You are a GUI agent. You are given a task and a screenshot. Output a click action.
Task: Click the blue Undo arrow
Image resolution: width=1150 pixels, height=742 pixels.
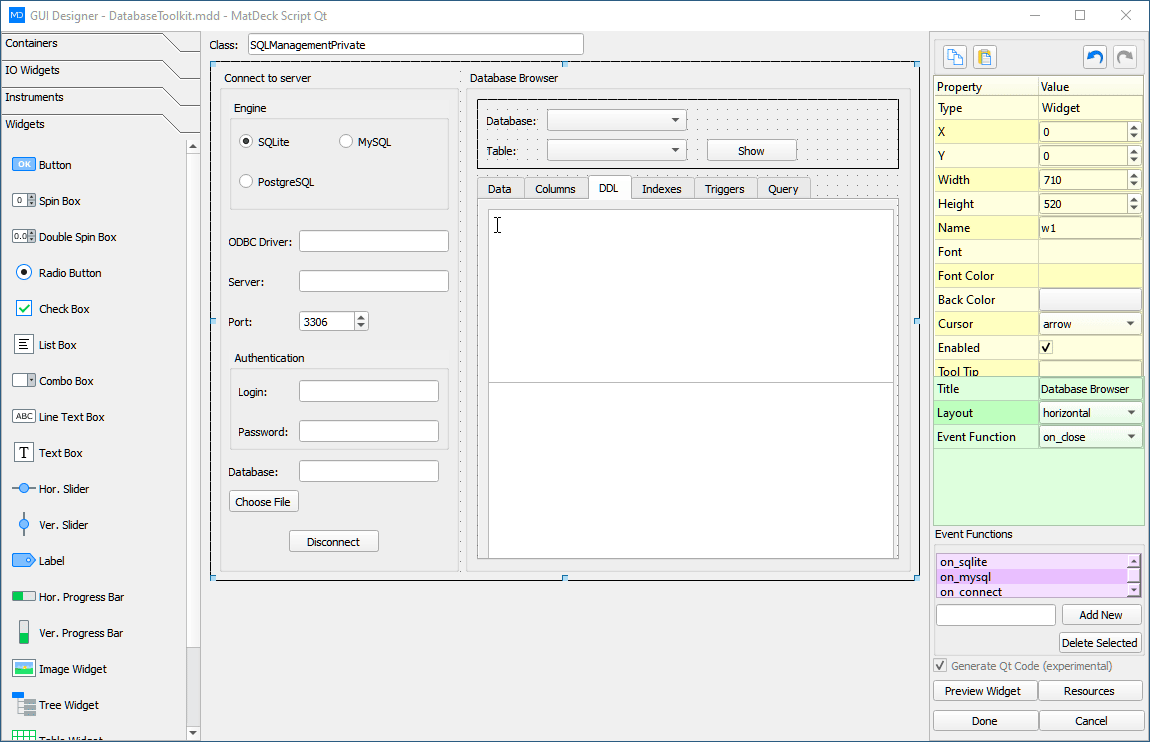[x=1095, y=57]
